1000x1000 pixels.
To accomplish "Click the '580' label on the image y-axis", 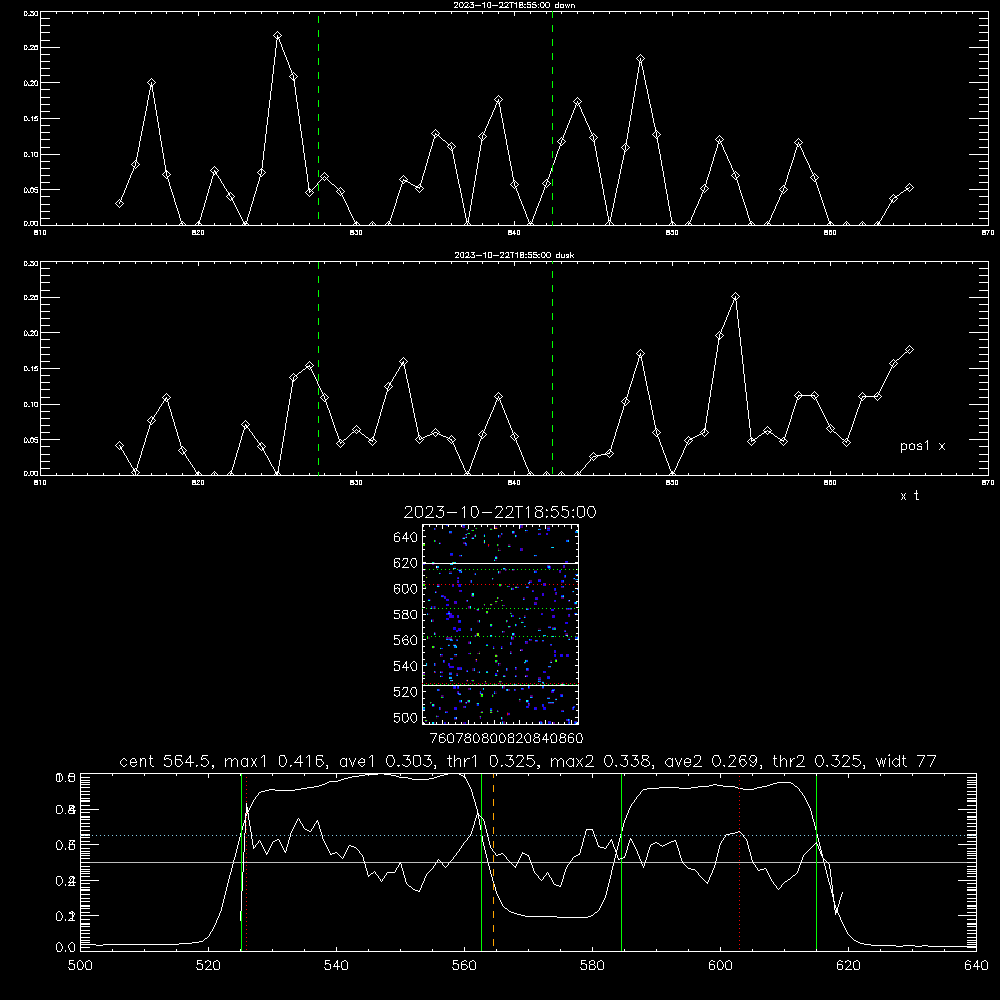I will tap(406, 615).
